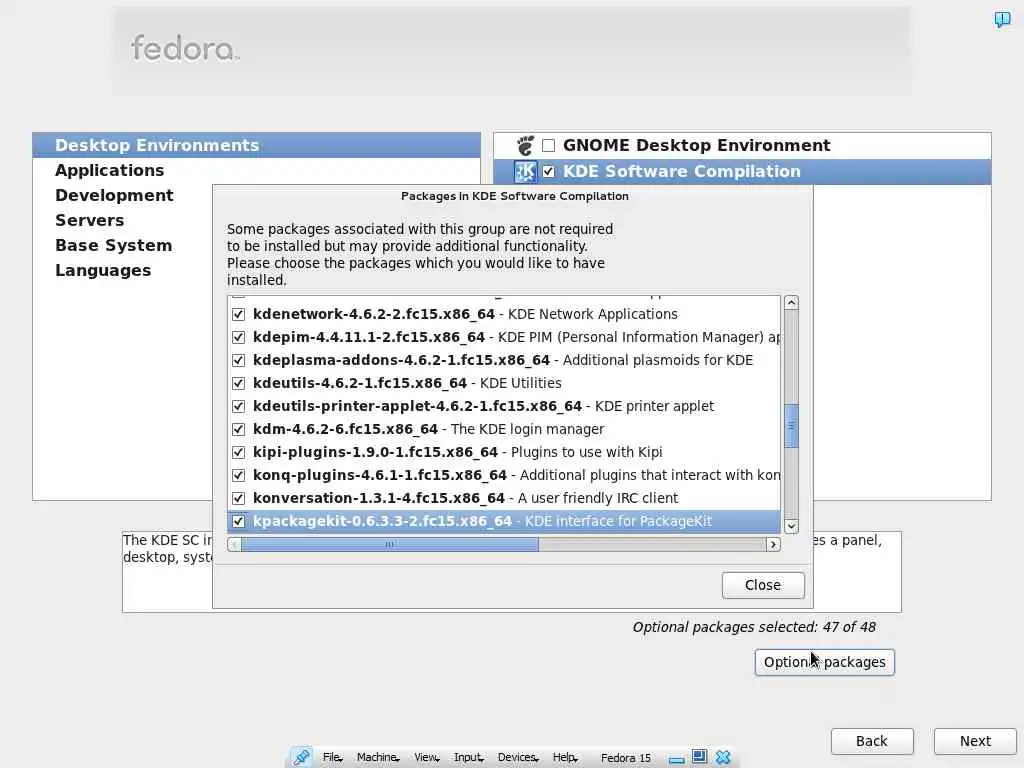Click the Fedora 15 label in VM toolbar
The height and width of the screenshot is (768, 1024).
point(626,758)
